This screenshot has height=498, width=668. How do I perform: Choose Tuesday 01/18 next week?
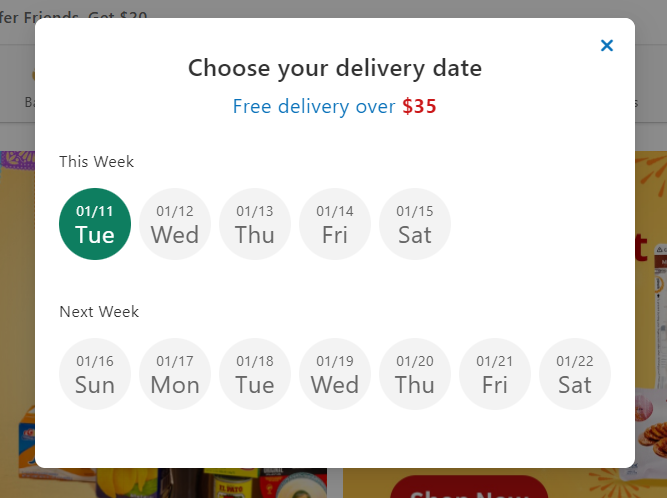pos(255,374)
